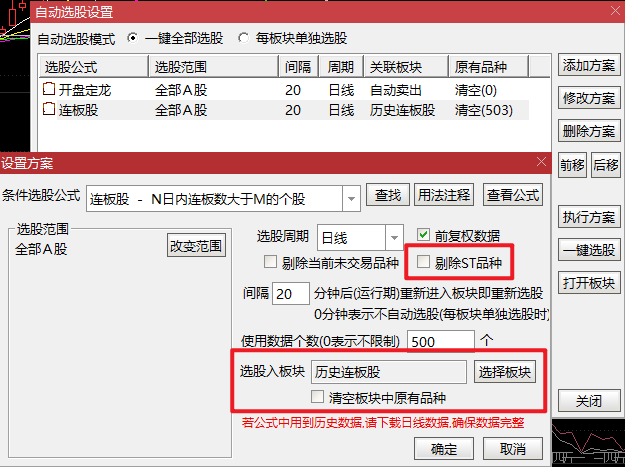Image resolution: width=625 pixels, height=467 pixels.
Task: Click the 间隔 minutes input field
Action: [290, 294]
